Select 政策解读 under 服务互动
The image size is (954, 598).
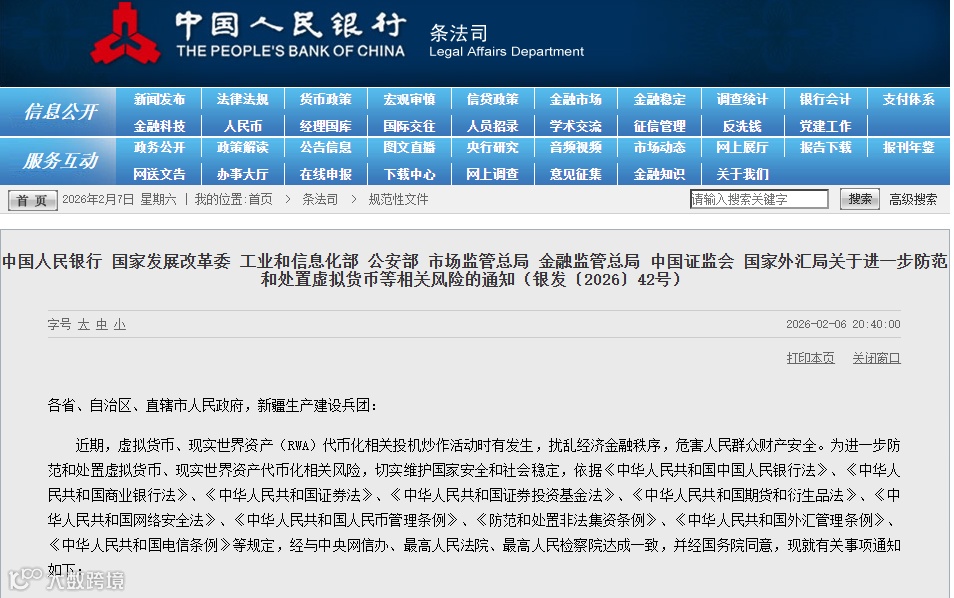click(243, 147)
